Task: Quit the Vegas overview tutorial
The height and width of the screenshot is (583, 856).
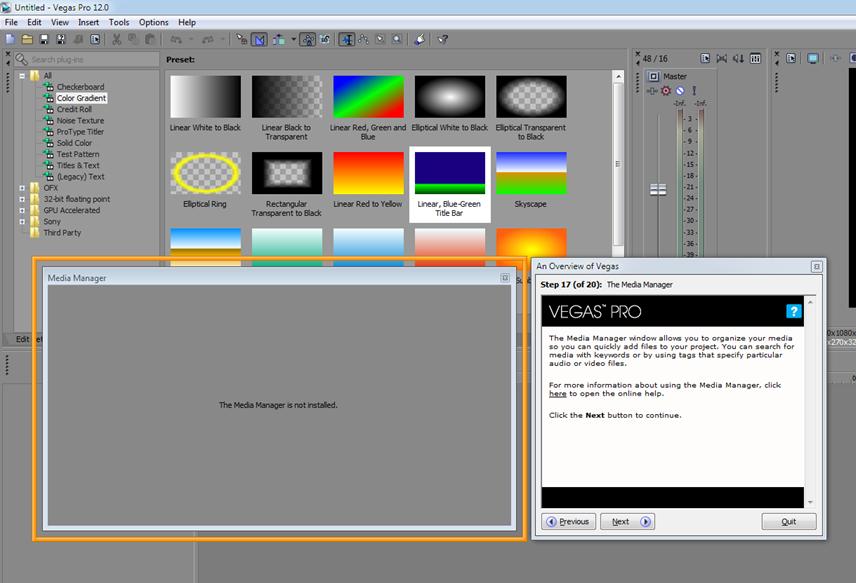Action: tap(789, 521)
